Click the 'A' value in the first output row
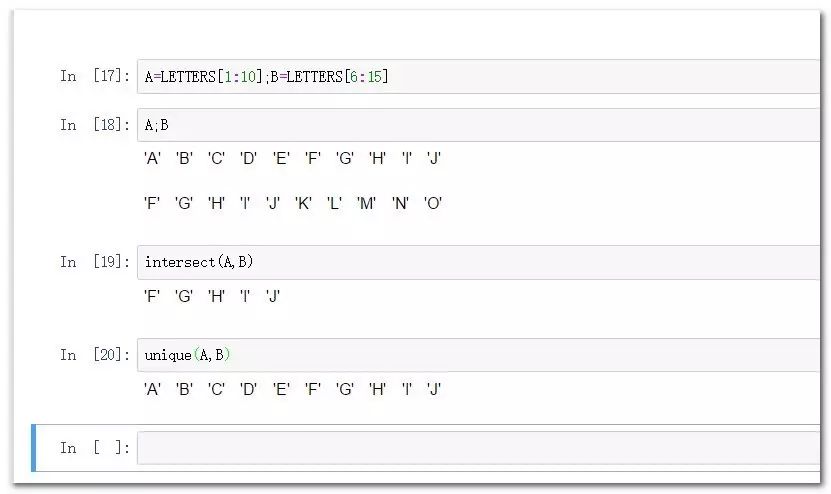831x494 pixels. (153, 158)
